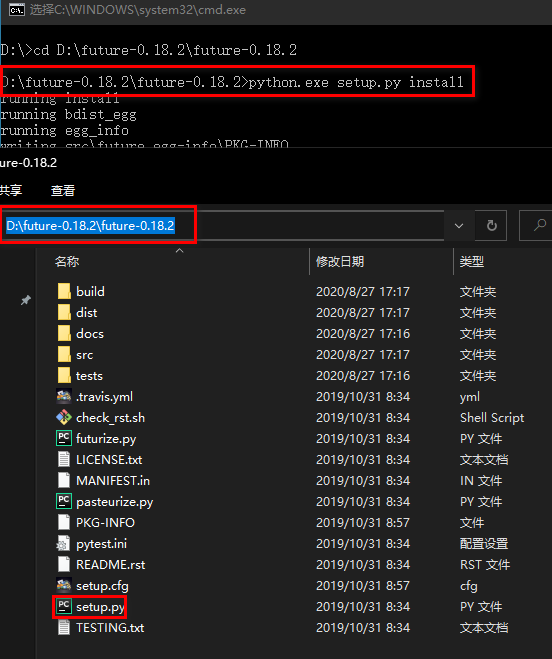This screenshot has height=659, width=552.
Task: Click the MANIFEST.in file icon
Action: tap(64, 480)
